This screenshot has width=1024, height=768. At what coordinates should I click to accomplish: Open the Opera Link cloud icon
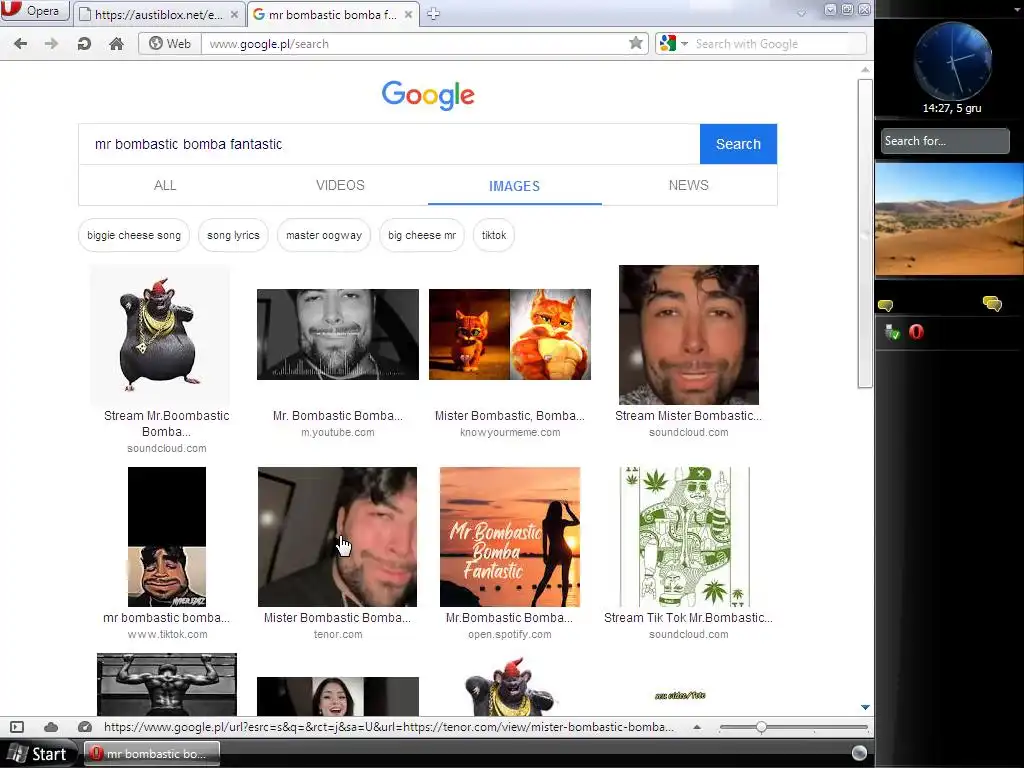tap(51, 727)
